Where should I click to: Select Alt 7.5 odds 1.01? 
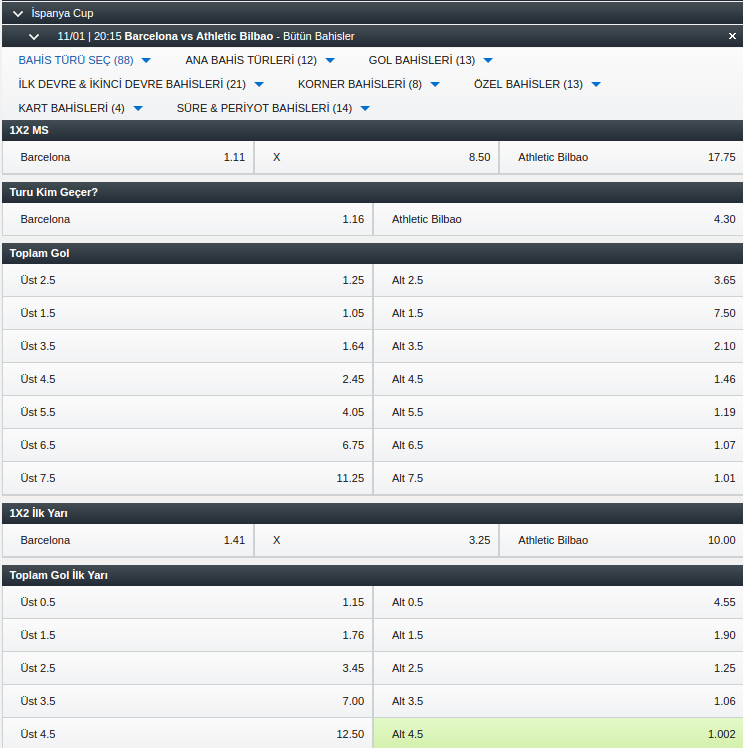[558, 478]
